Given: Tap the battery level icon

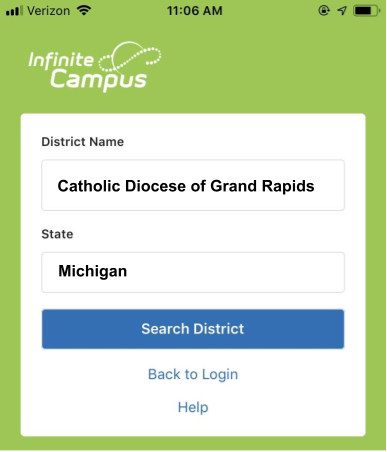Looking at the screenshot, I should (367, 11).
